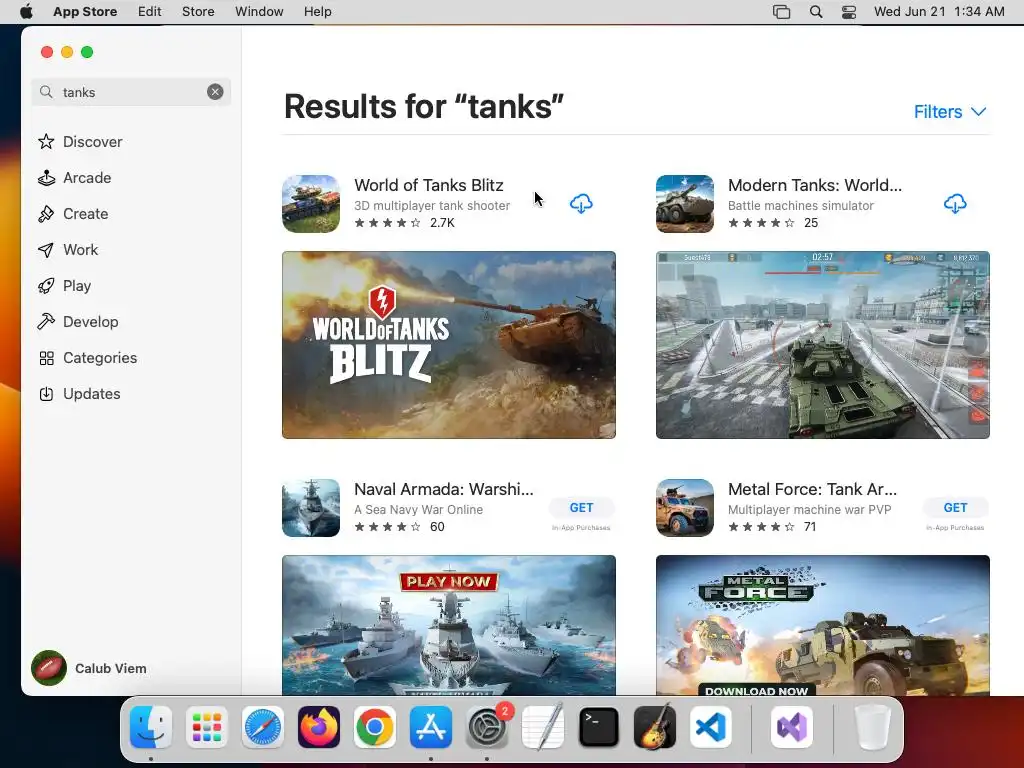
Task: Click the App Store Dock icon
Action: pyautogui.click(x=431, y=727)
